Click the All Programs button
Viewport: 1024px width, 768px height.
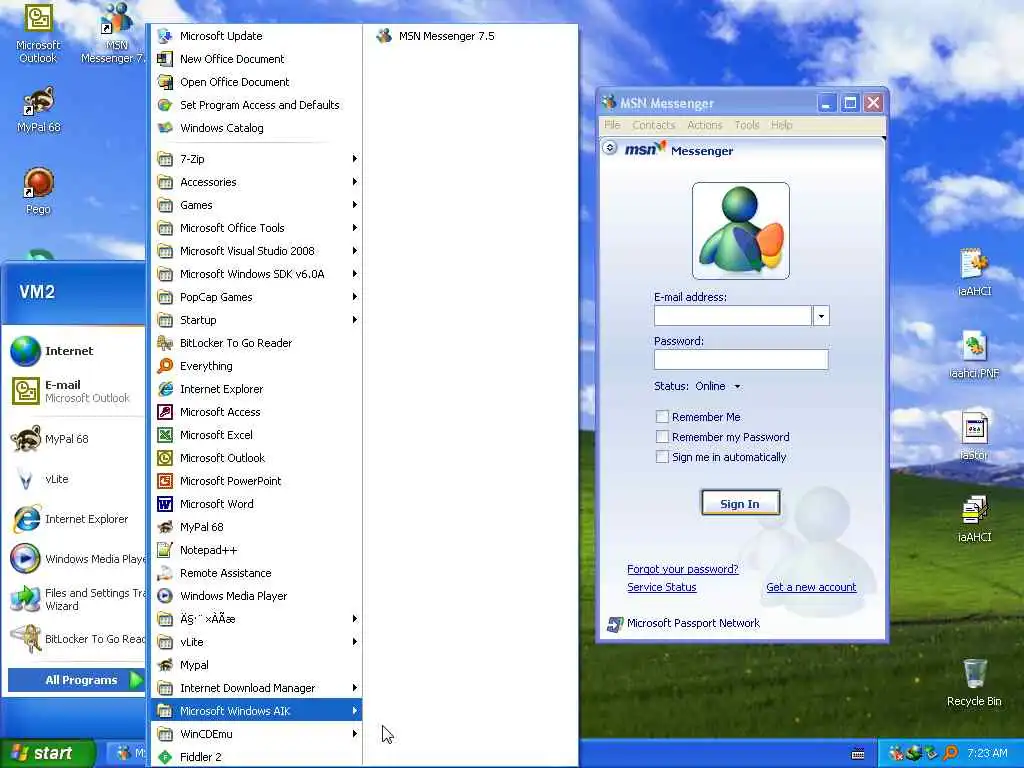point(75,680)
